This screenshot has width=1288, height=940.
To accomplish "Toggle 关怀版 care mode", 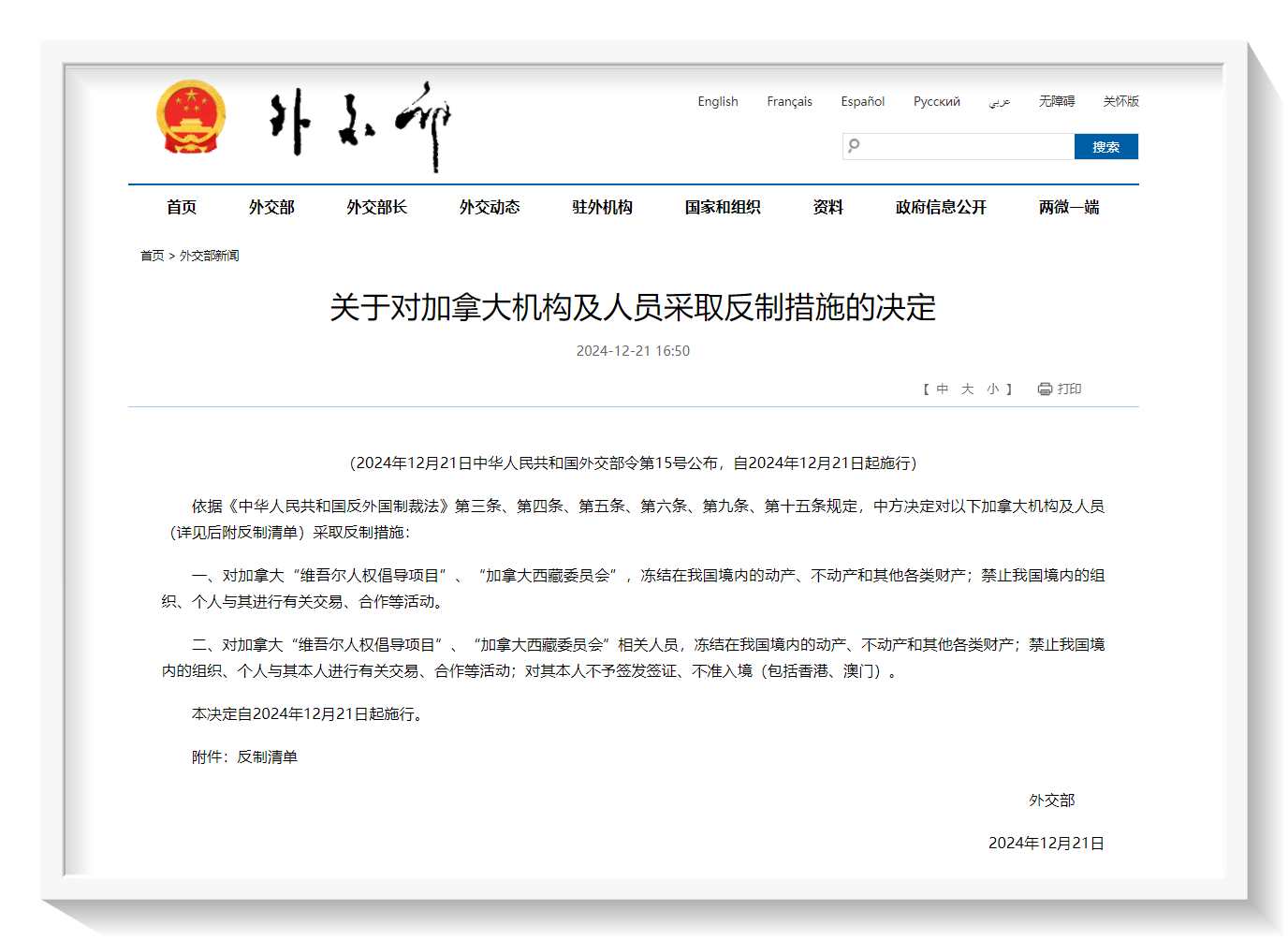I will [1120, 102].
